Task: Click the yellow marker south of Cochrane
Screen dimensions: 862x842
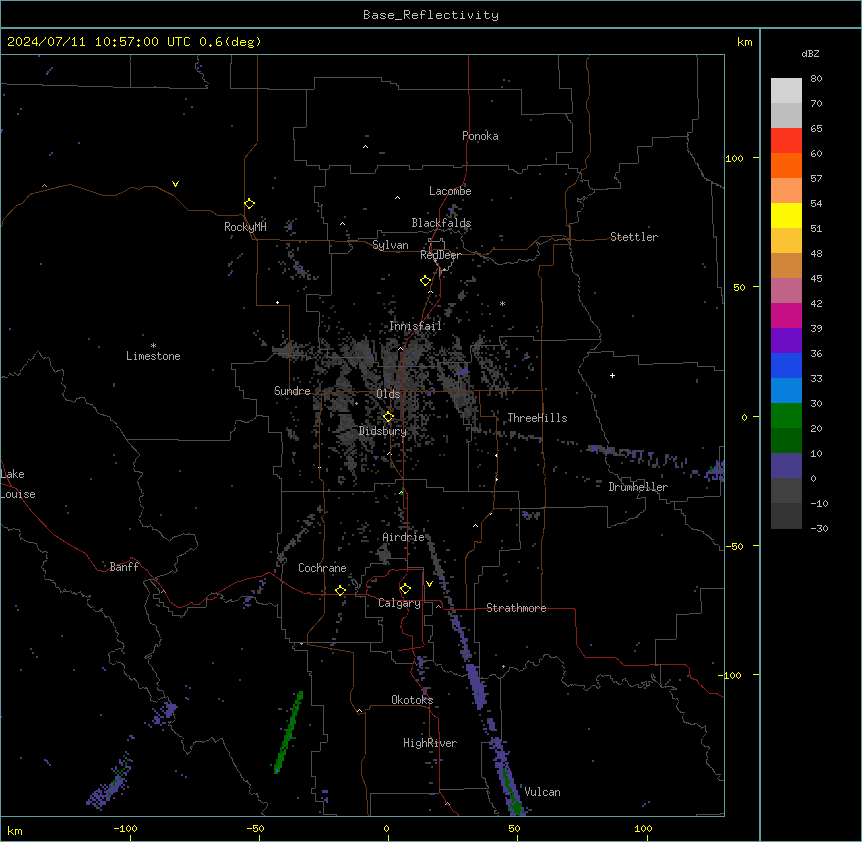Action: tap(340, 591)
